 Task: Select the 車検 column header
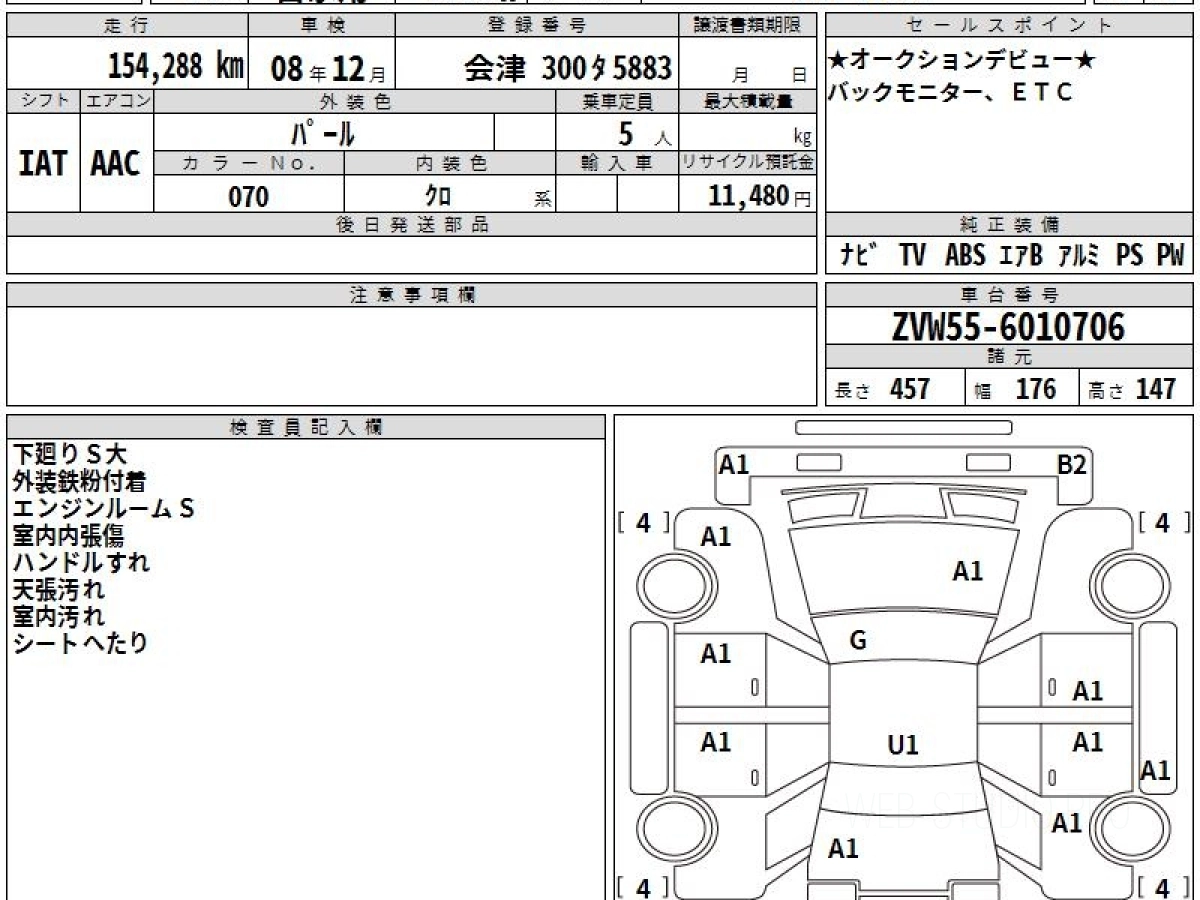click(322, 26)
